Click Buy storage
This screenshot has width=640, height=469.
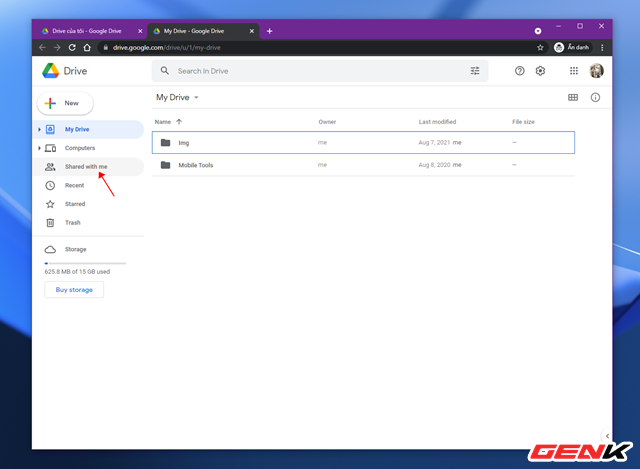point(74,290)
